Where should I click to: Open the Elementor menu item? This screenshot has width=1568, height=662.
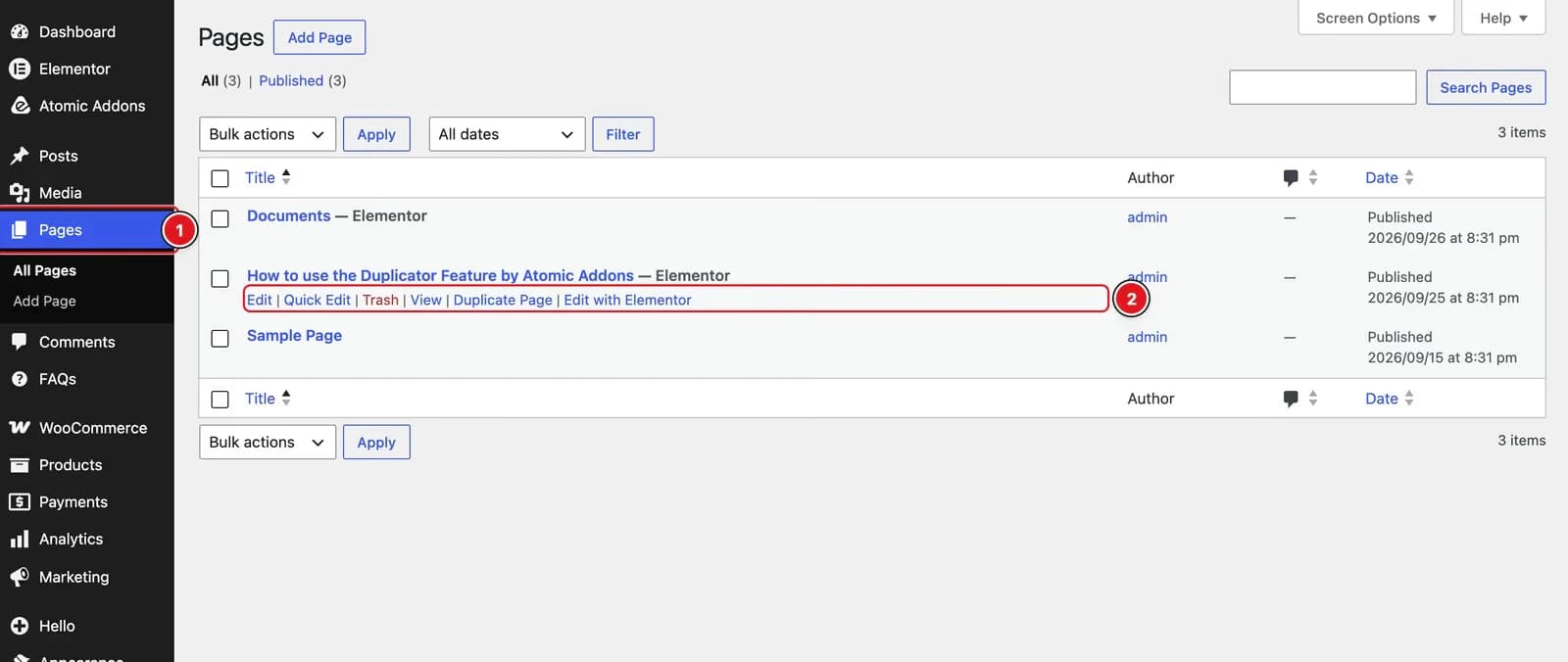[x=74, y=69]
